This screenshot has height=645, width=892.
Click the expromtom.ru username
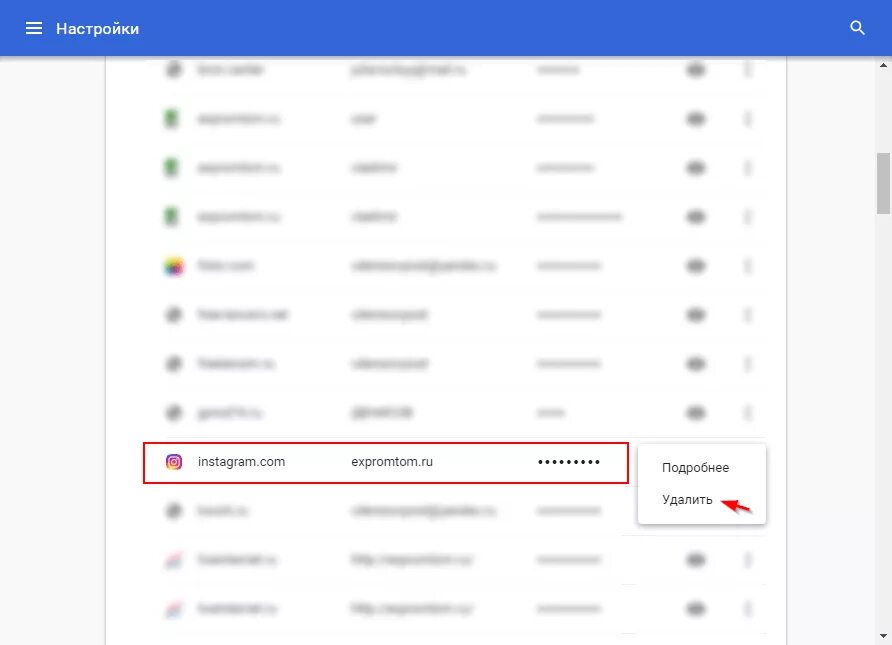(392, 462)
